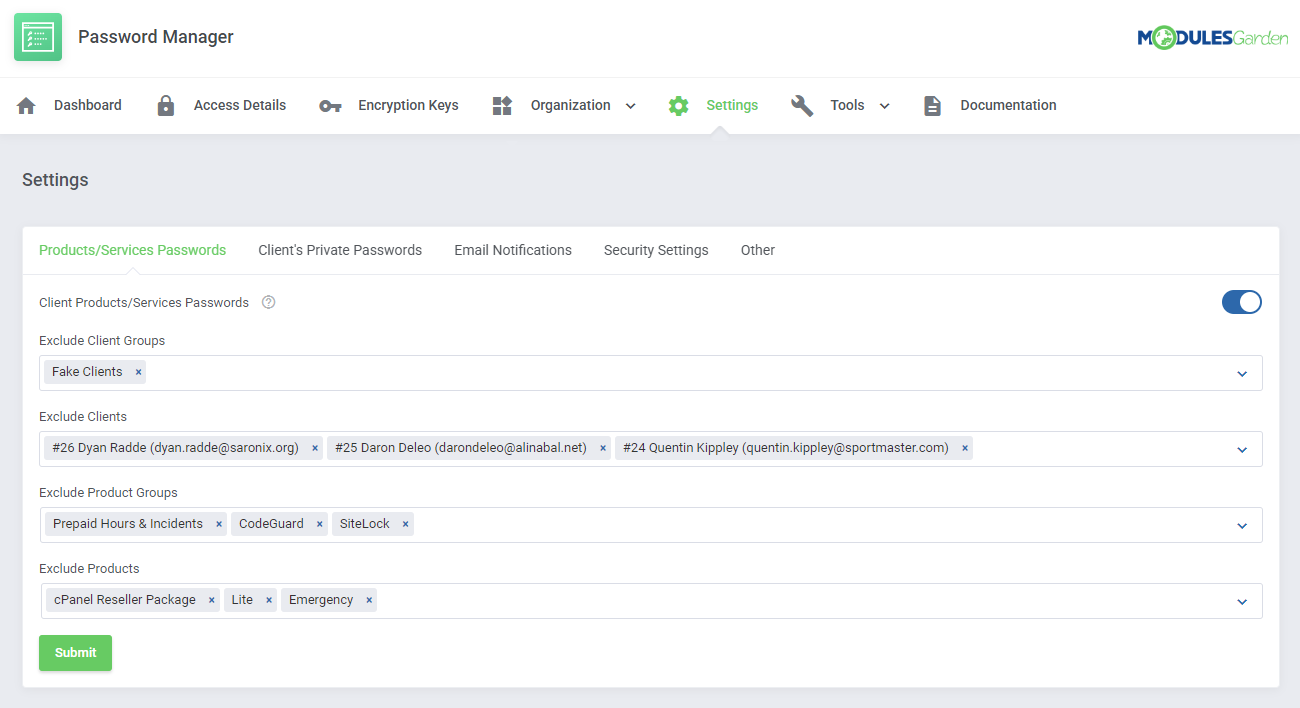Remove the Emergency product tag
The image size is (1300, 708).
coord(369,600)
